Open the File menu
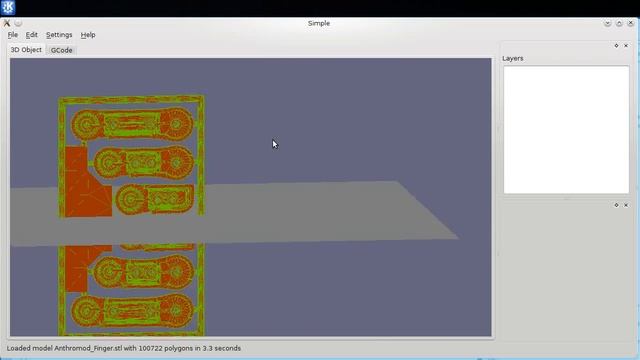The width and height of the screenshot is (640, 360). click(x=13, y=35)
